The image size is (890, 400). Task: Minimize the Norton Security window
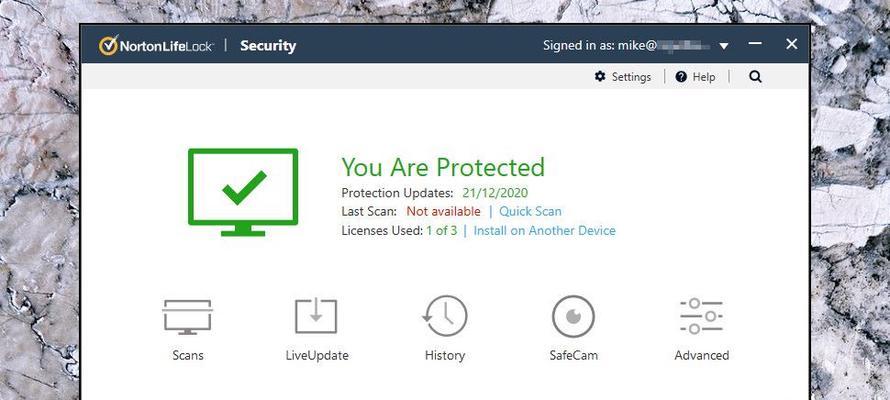tap(755, 44)
